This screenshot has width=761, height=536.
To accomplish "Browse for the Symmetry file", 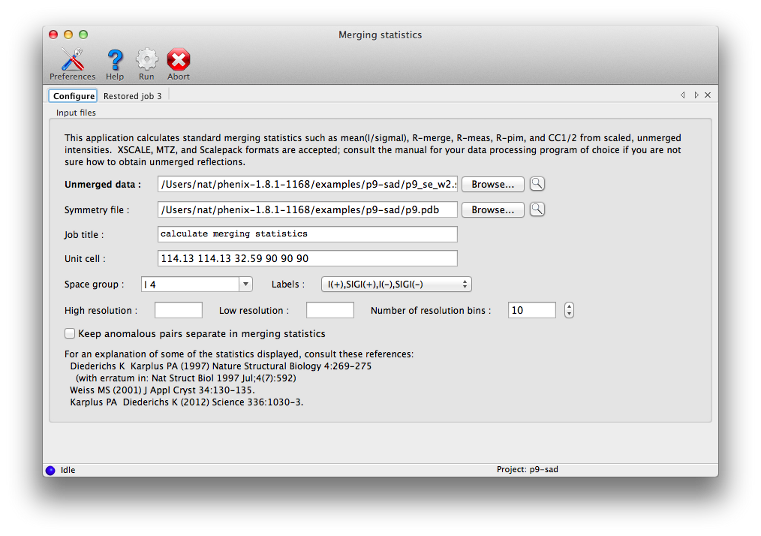I will point(492,210).
